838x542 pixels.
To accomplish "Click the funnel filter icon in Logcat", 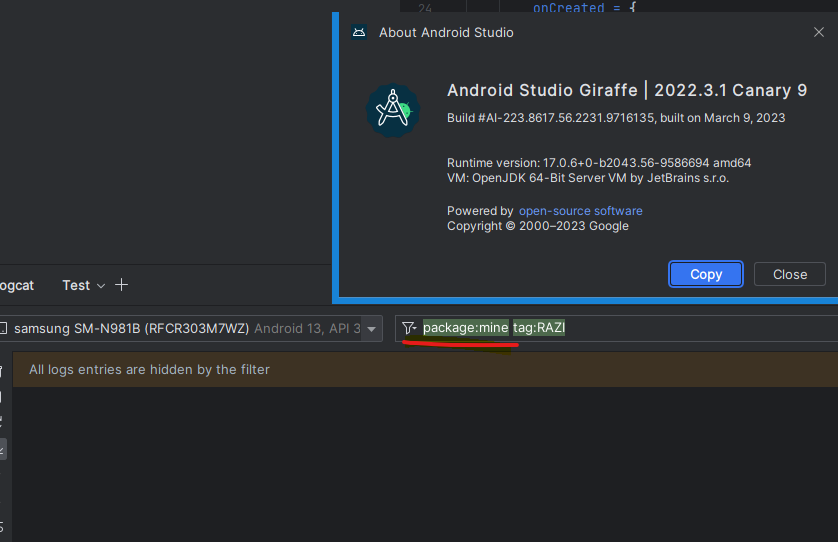I will (x=408, y=328).
